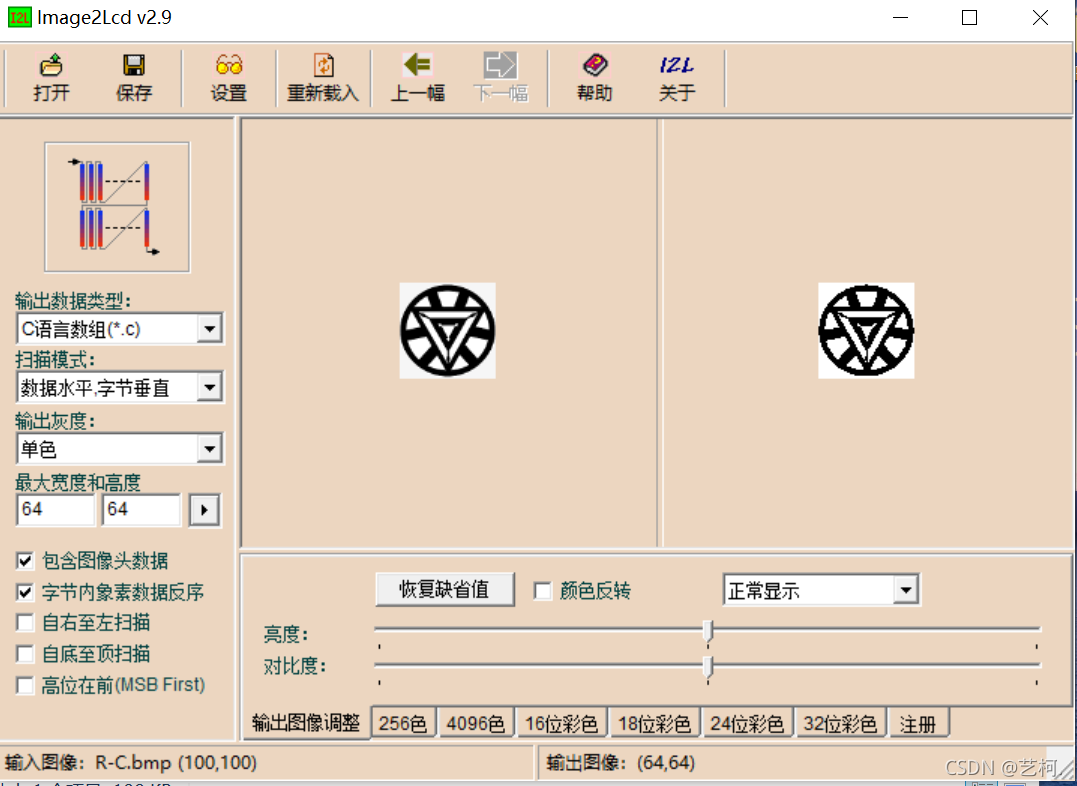Minimize the Image2Lcd window
The width and height of the screenshot is (1077, 786).
coord(900,18)
